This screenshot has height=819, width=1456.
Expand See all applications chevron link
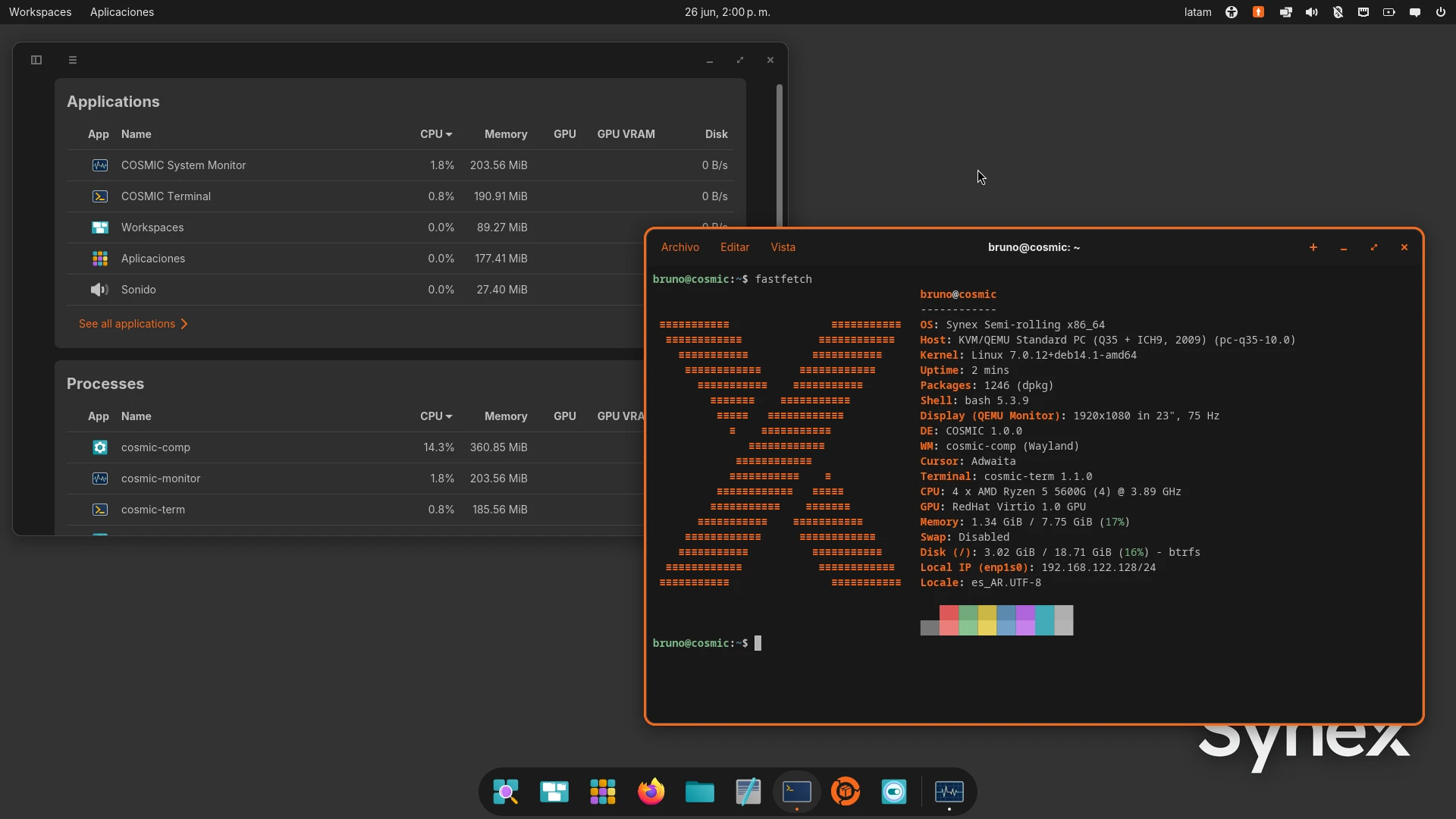point(133,324)
